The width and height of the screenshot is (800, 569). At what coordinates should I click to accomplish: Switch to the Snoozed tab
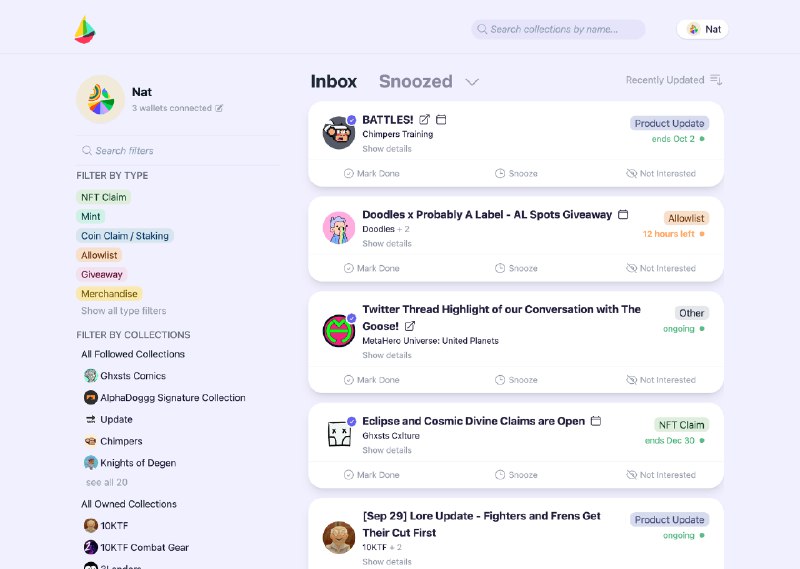tap(415, 82)
